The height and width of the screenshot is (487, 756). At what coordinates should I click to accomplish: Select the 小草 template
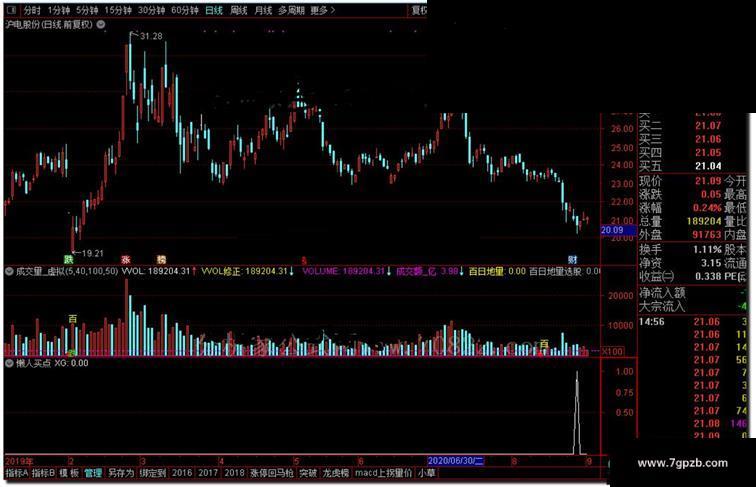(x=427, y=473)
